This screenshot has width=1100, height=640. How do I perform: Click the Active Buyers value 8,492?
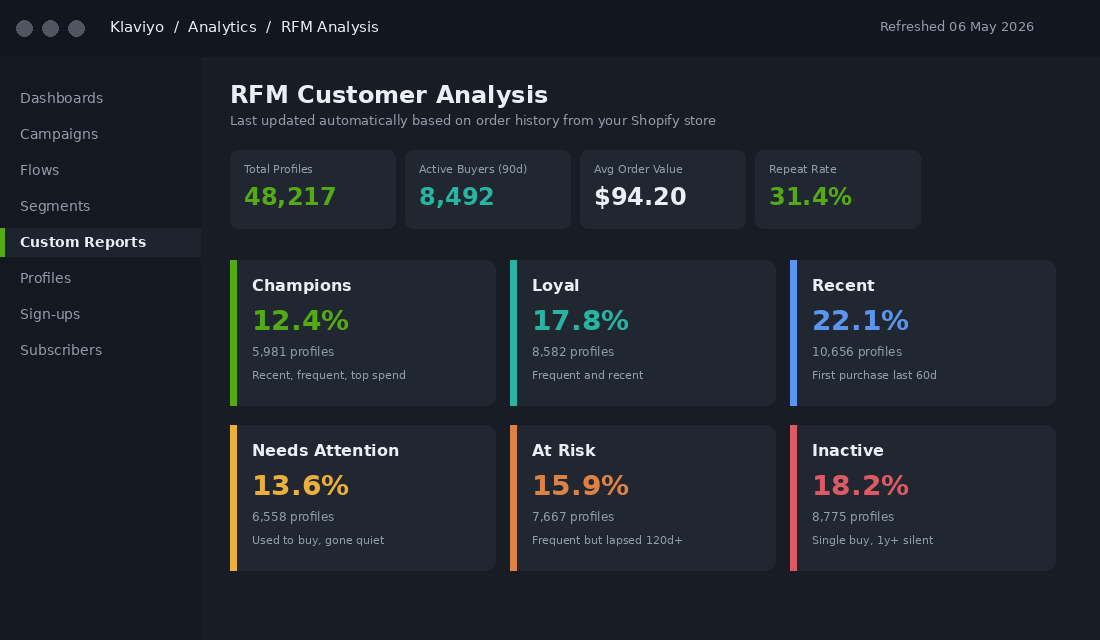pyautogui.click(x=457, y=197)
